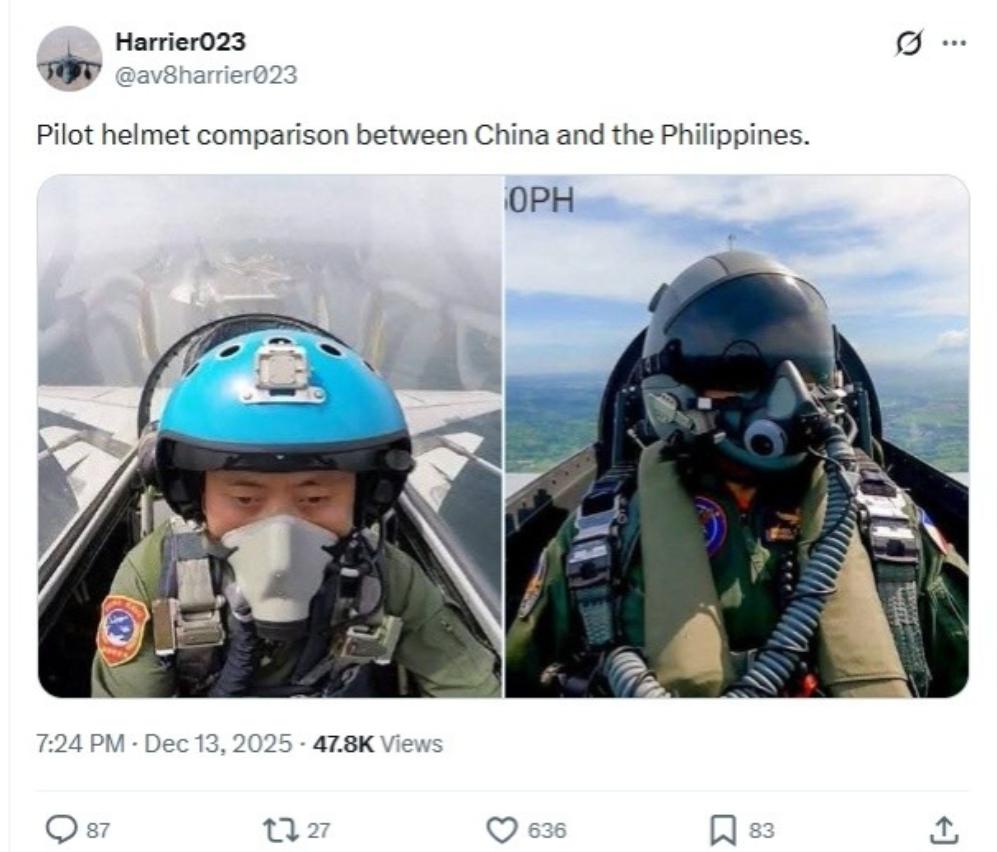This screenshot has height=852, width=997.
Task: Bookmark this post
Action: click(723, 830)
